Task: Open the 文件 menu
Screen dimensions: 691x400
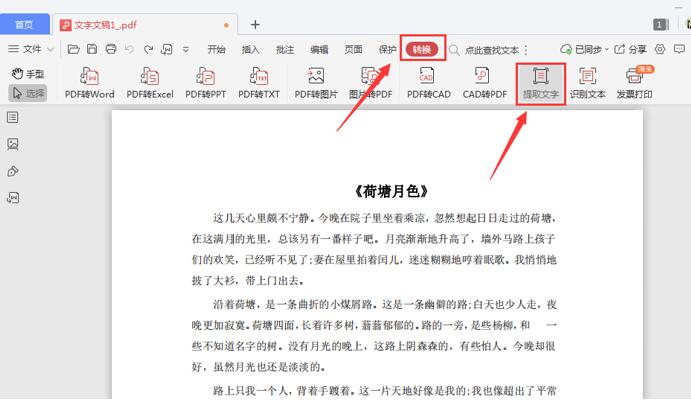Action: click(x=26, y=49)
